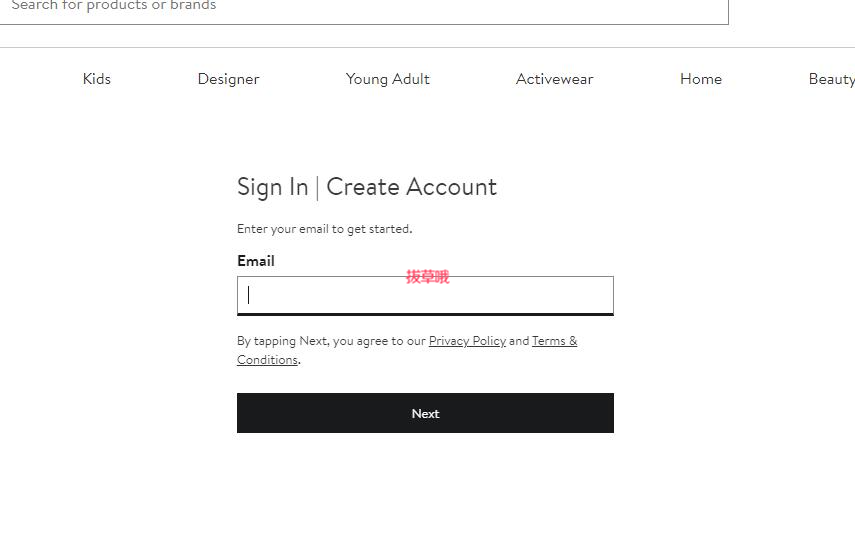Screen dimensions: 855x553
Task: Click the "Sign In" heading text
Action: (x=273, y=188)
